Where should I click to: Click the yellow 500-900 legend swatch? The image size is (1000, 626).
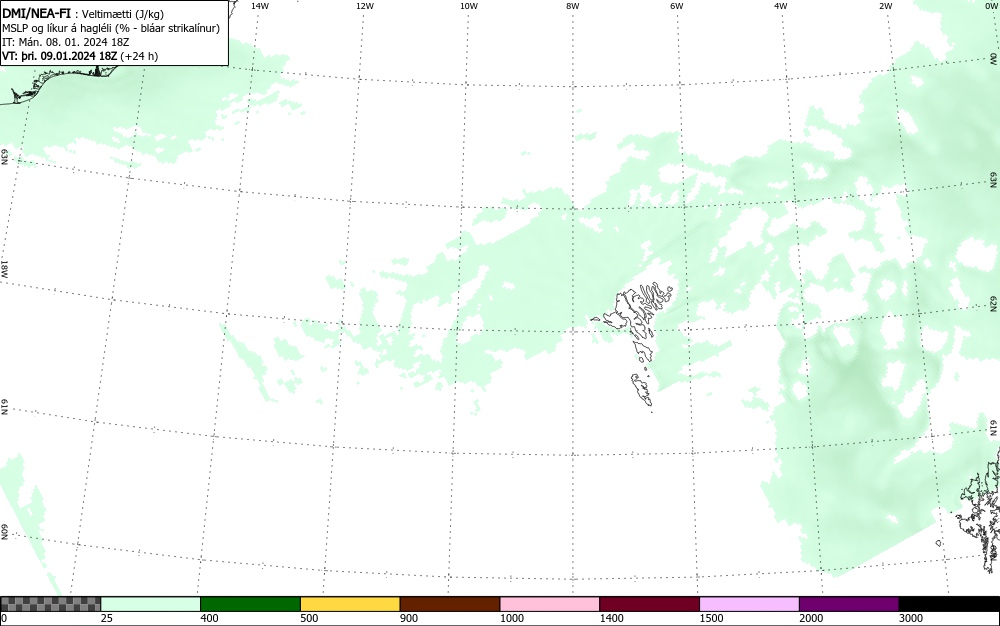(350, 604)
